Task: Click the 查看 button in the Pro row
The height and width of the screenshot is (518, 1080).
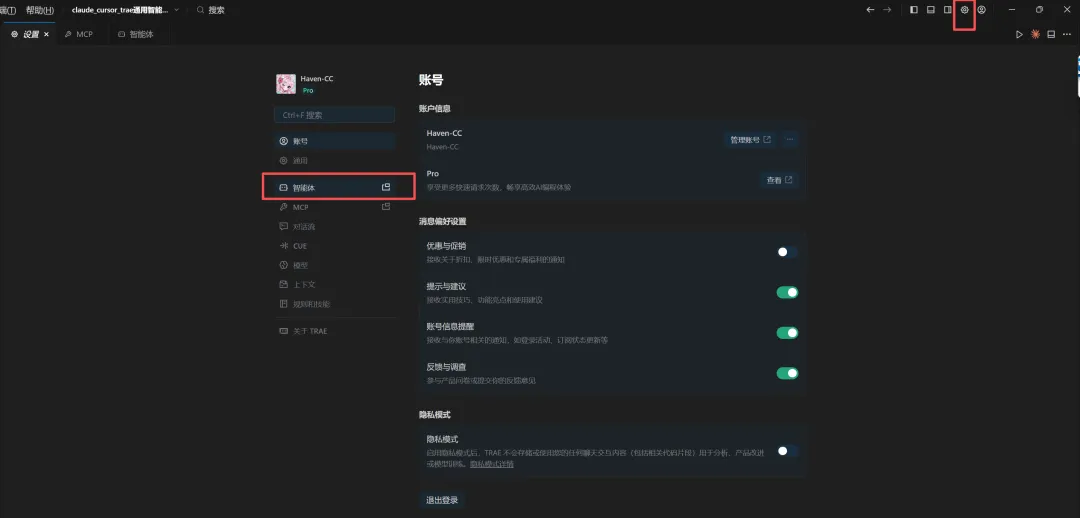Action: [x=779, y=180]
